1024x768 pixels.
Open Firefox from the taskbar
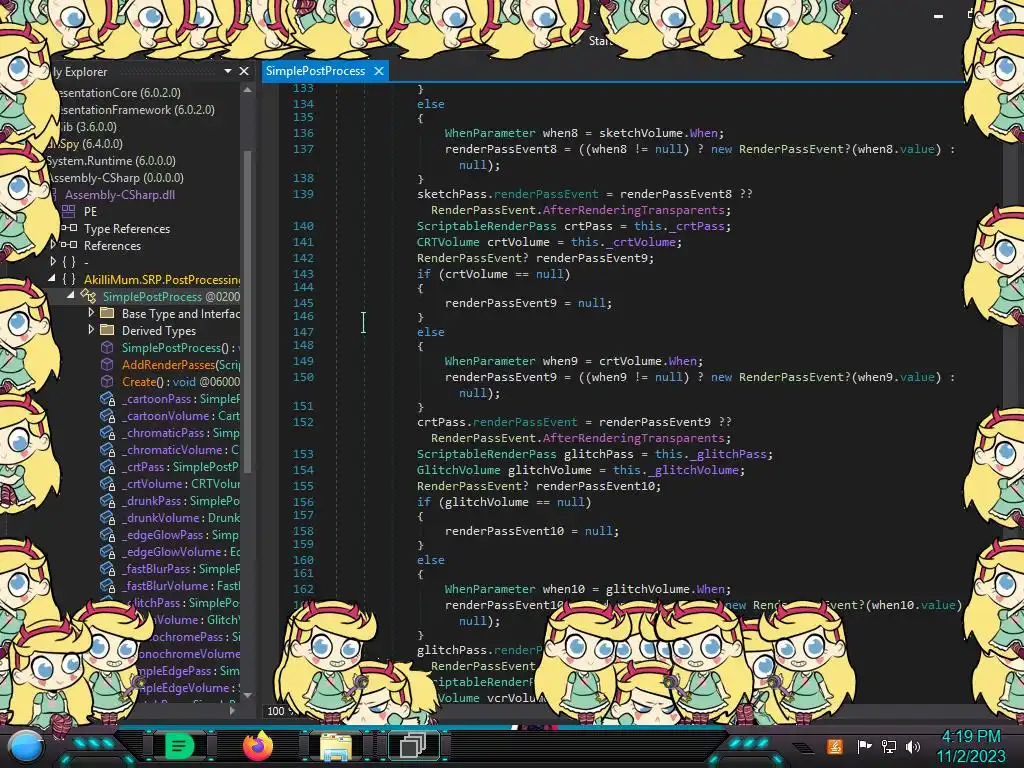pyautogui.click(x=257, y=745)
